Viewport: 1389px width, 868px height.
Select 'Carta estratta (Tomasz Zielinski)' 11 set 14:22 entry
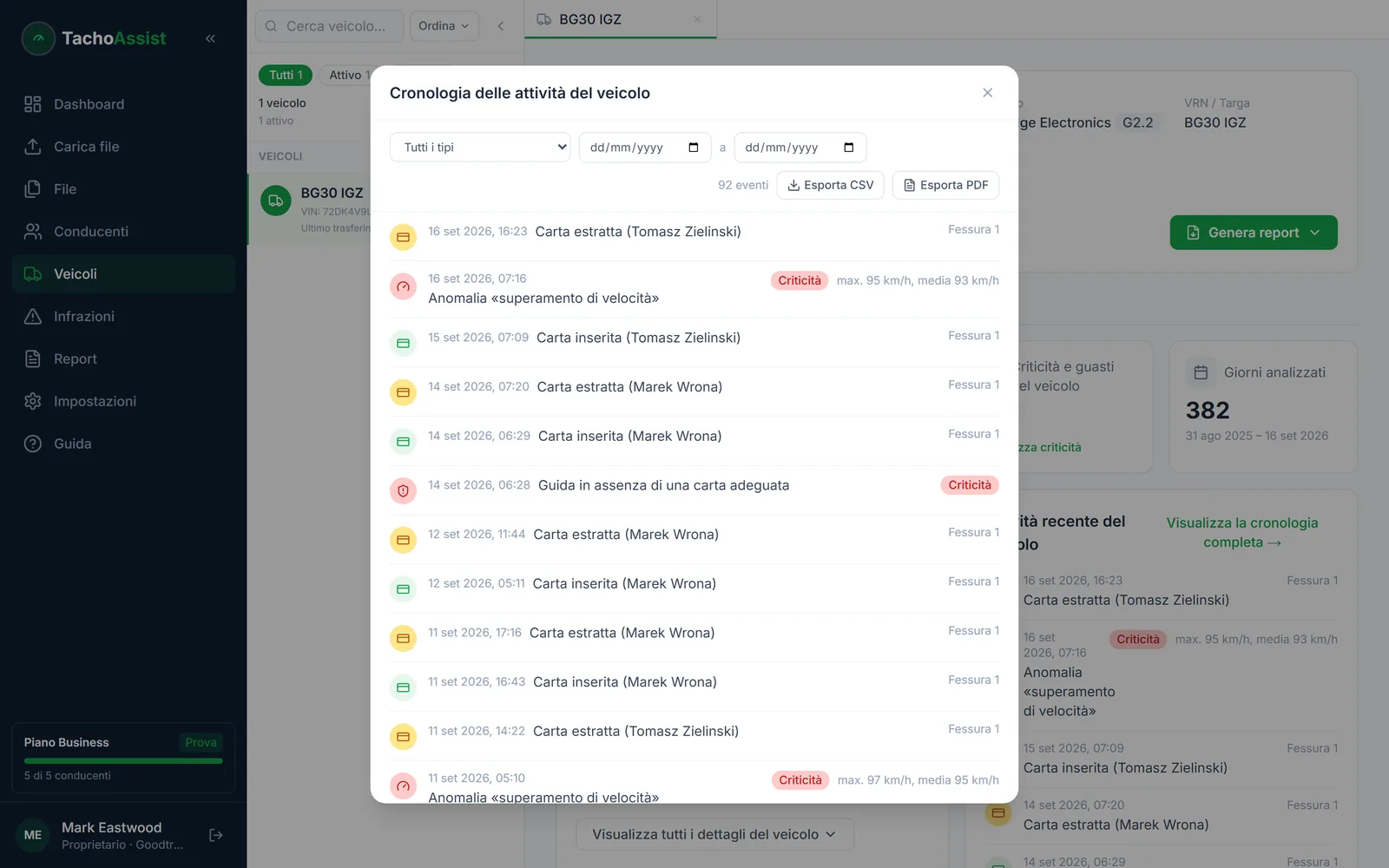click(694, 736)
